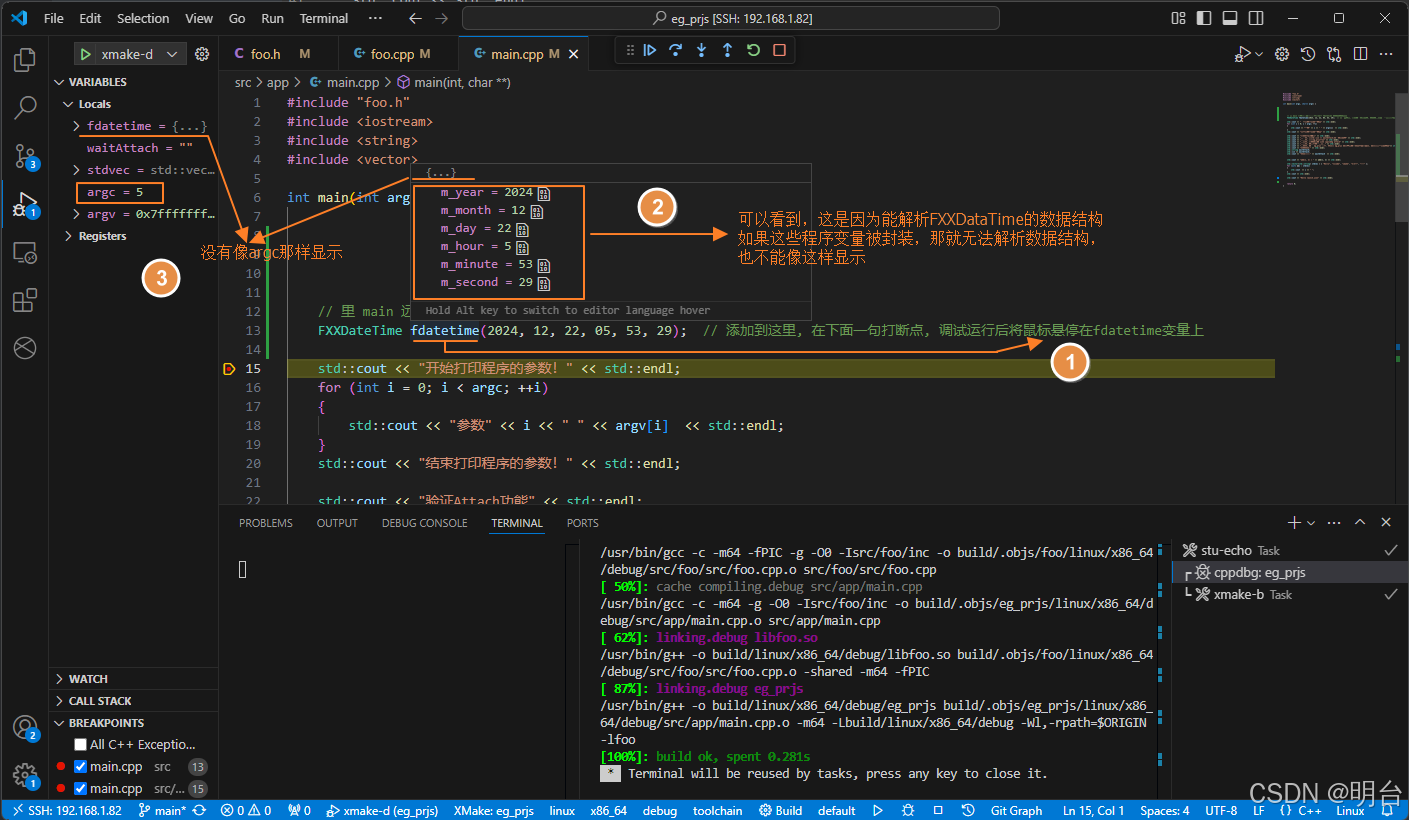Expand the WATCH section
Image resolution: width=1409 pixels, height=820 pixels.
tap(59, 679)
